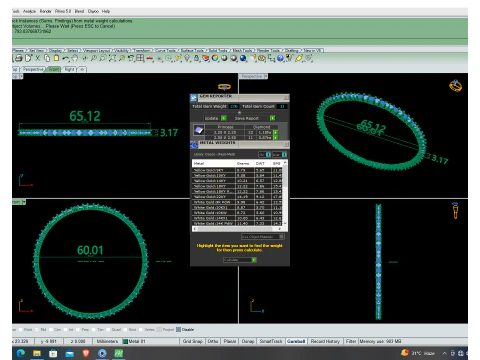The height and width of the screenshot is (360, 480).
Task: Click the princess gem thumbnail in Gem Reporter
Action: click(x=199, y=130)
